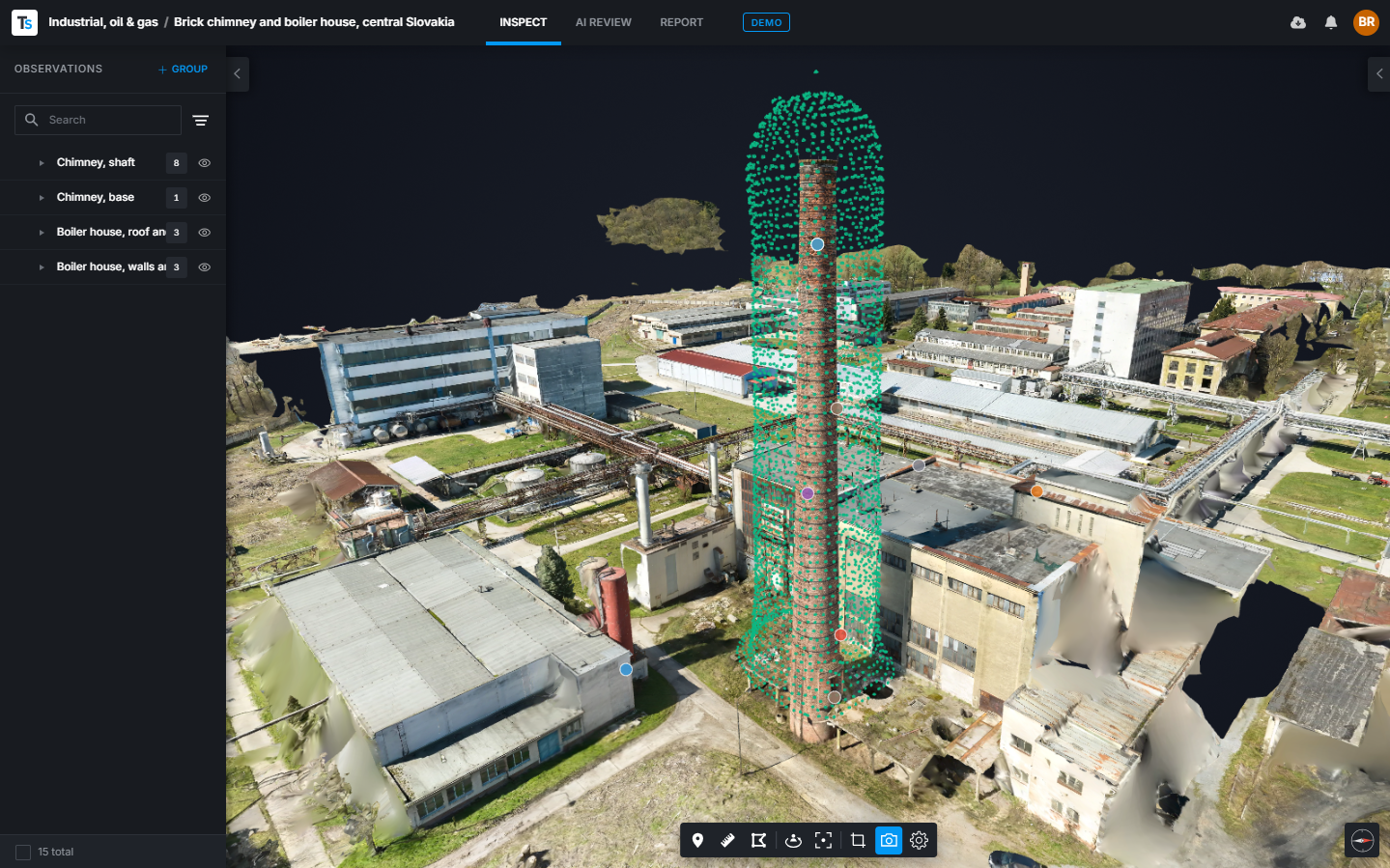This screenshot has width=1390, height=868.
Task: Toggle visibility of Chimney, shaft group
Action: (205, 163)
